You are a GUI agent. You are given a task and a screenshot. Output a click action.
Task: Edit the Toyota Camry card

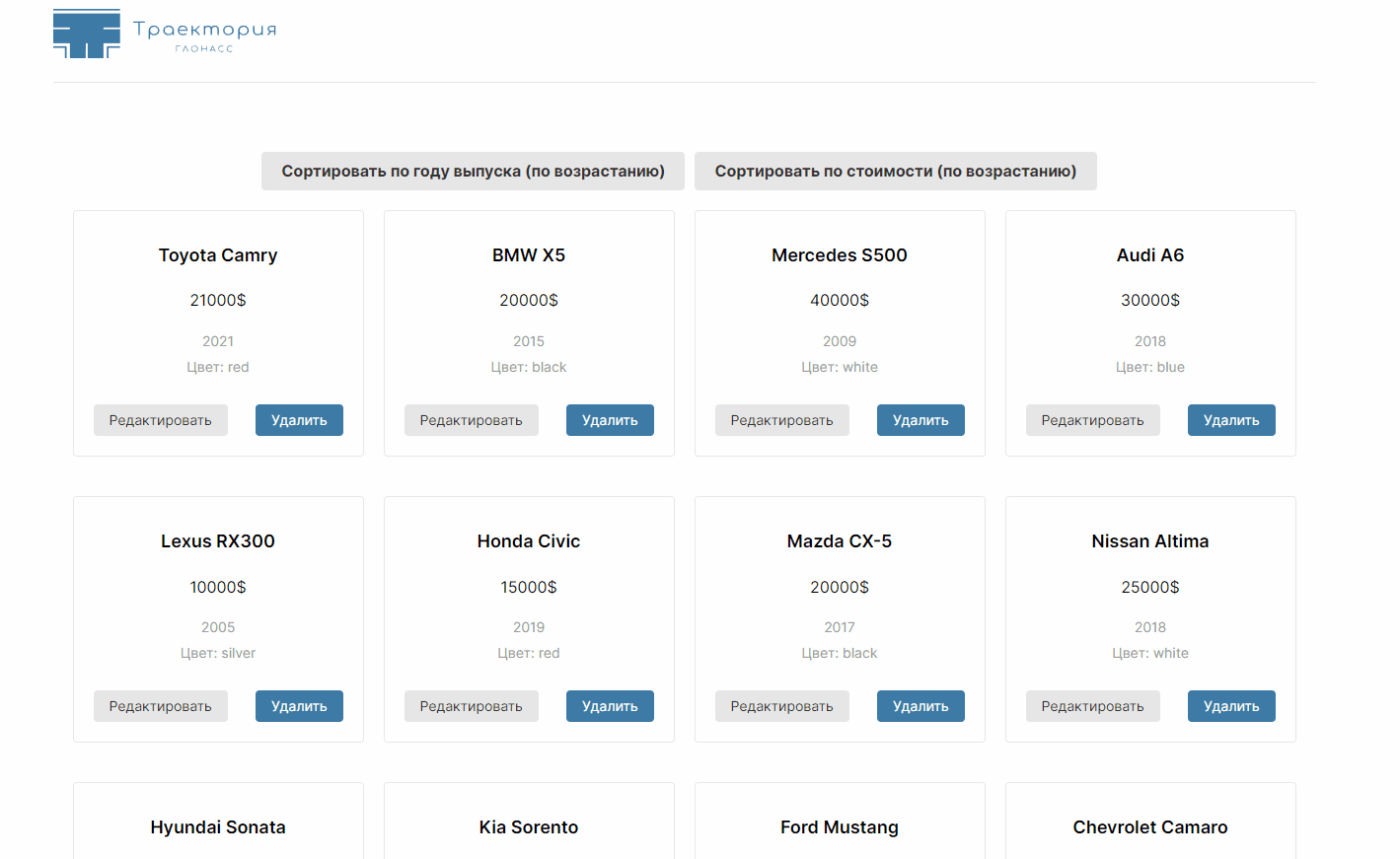[161, 420]
